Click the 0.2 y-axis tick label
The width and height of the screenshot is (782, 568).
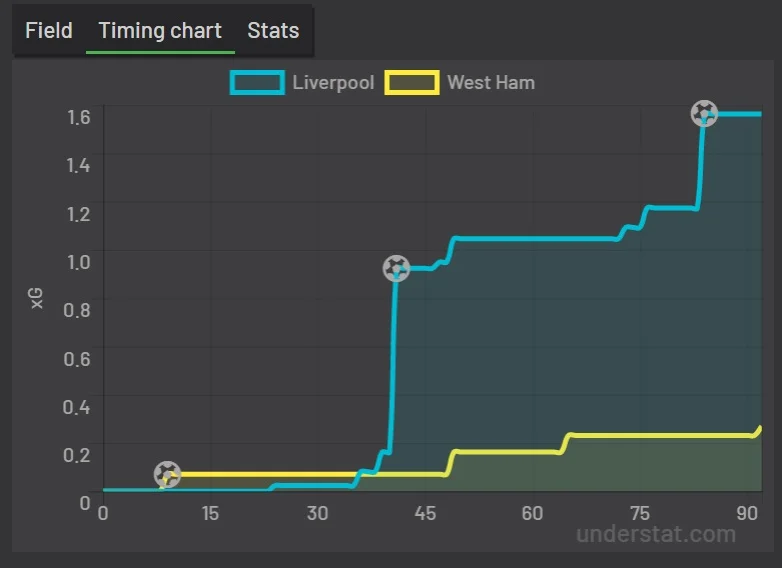click(x=78, y=454)
